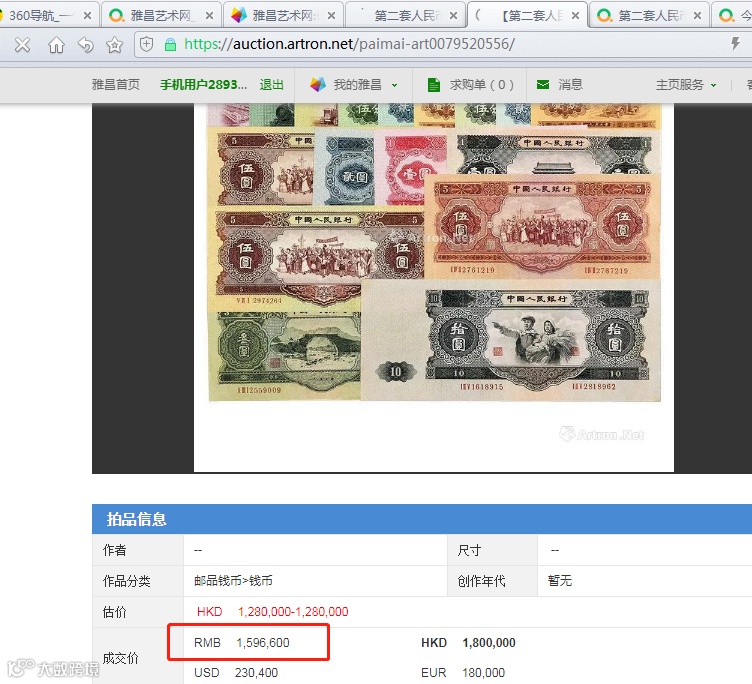Click the colorful 我的雅昌 logo icon
Viewport: 752px width, 684px height.
(317, 84)
